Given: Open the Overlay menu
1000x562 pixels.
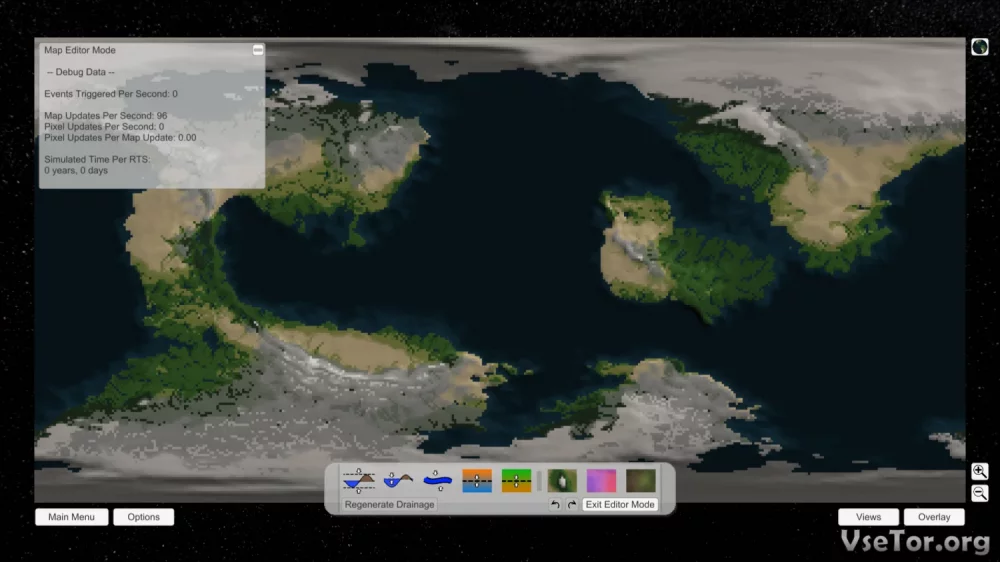Looking at the screenshot, I should [934, 517].
